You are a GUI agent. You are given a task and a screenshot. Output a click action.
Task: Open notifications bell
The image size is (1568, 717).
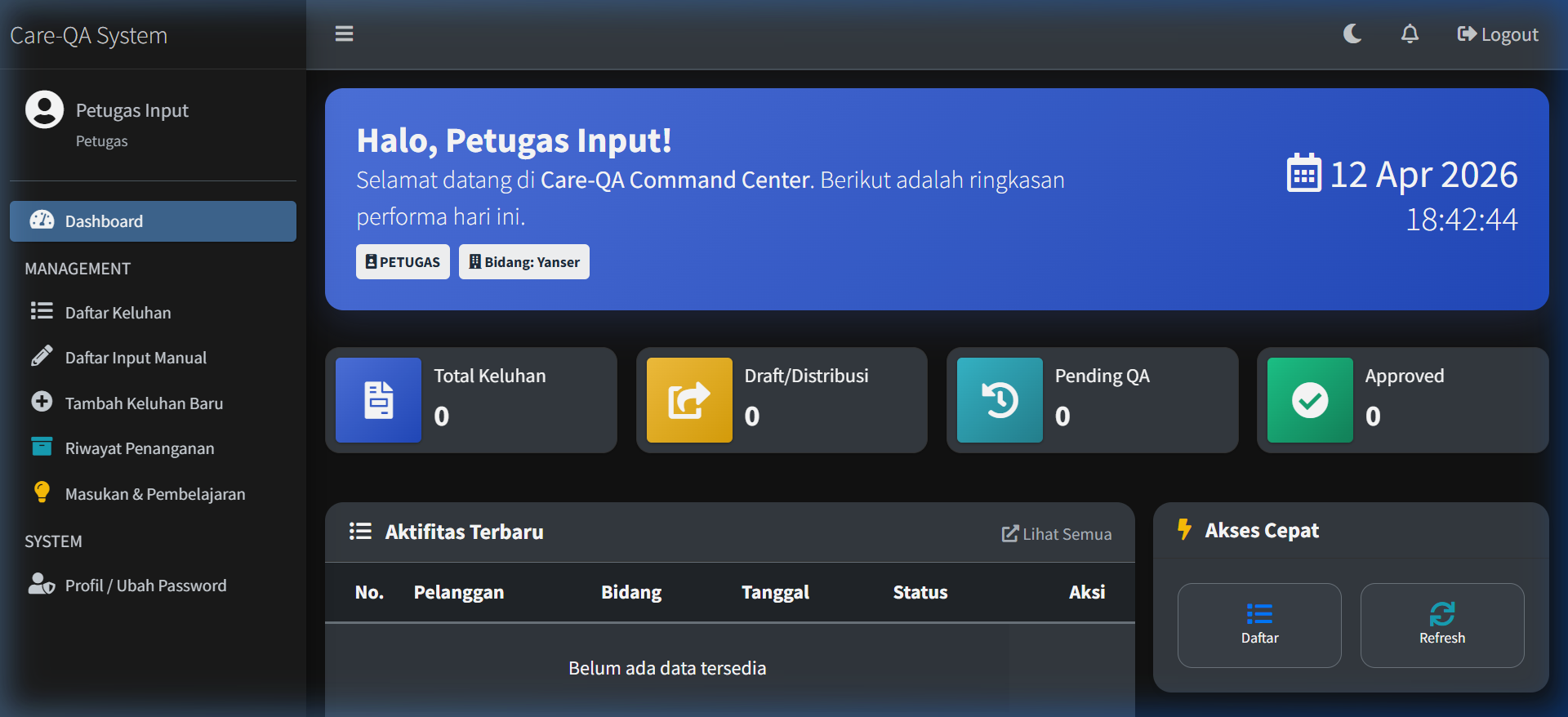pyautogui.click(x=1410, y=33)
